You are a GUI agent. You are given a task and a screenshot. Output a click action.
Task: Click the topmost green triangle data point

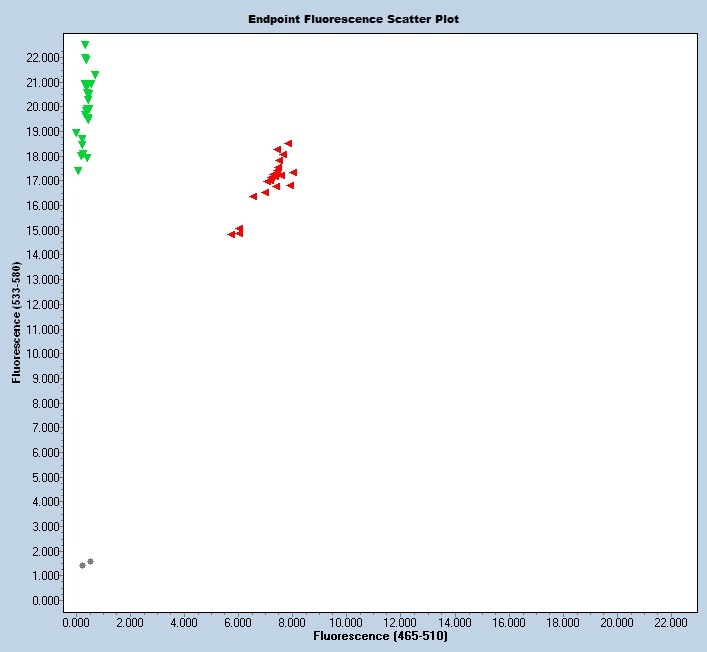[x=85, y=45]
